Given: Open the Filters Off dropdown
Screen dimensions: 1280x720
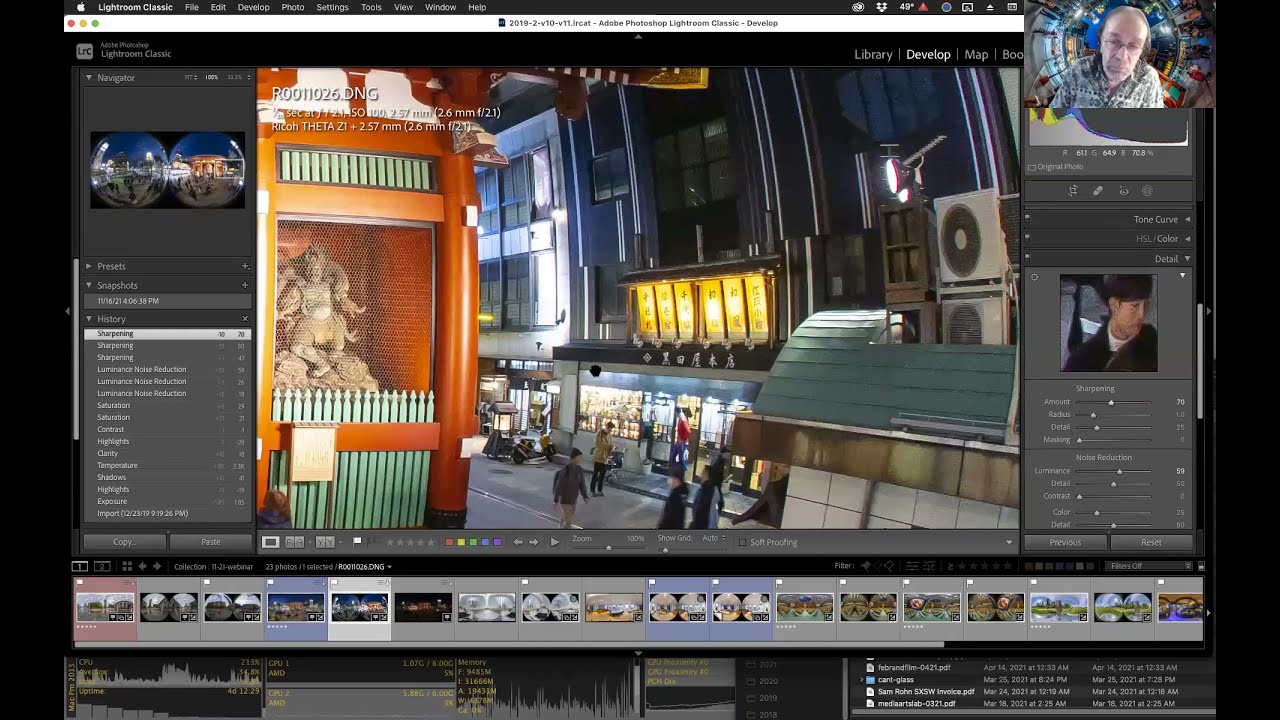Looking at the screenshot, I should tap(1150, 566).
